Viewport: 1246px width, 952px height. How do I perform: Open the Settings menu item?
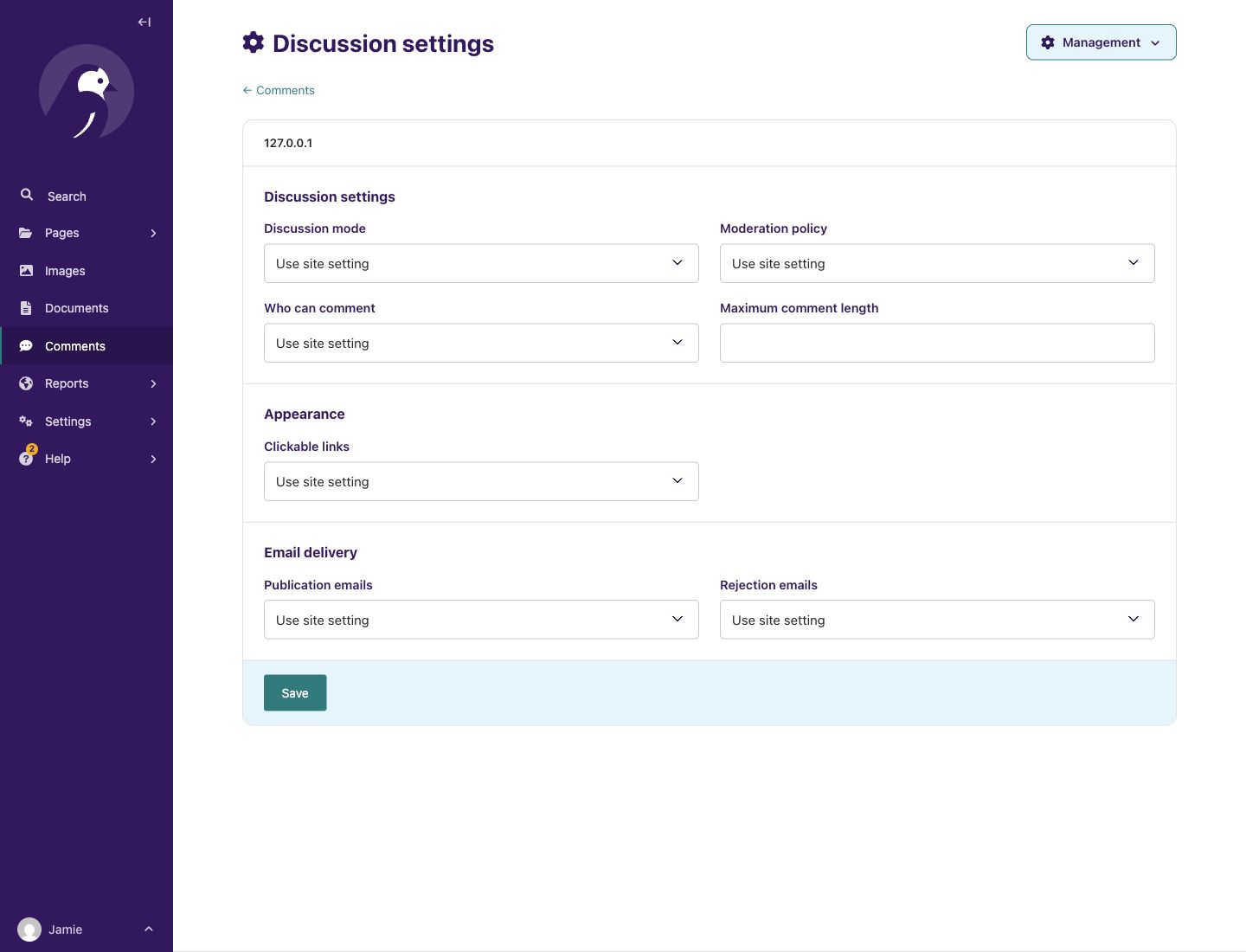click(87, 421)
